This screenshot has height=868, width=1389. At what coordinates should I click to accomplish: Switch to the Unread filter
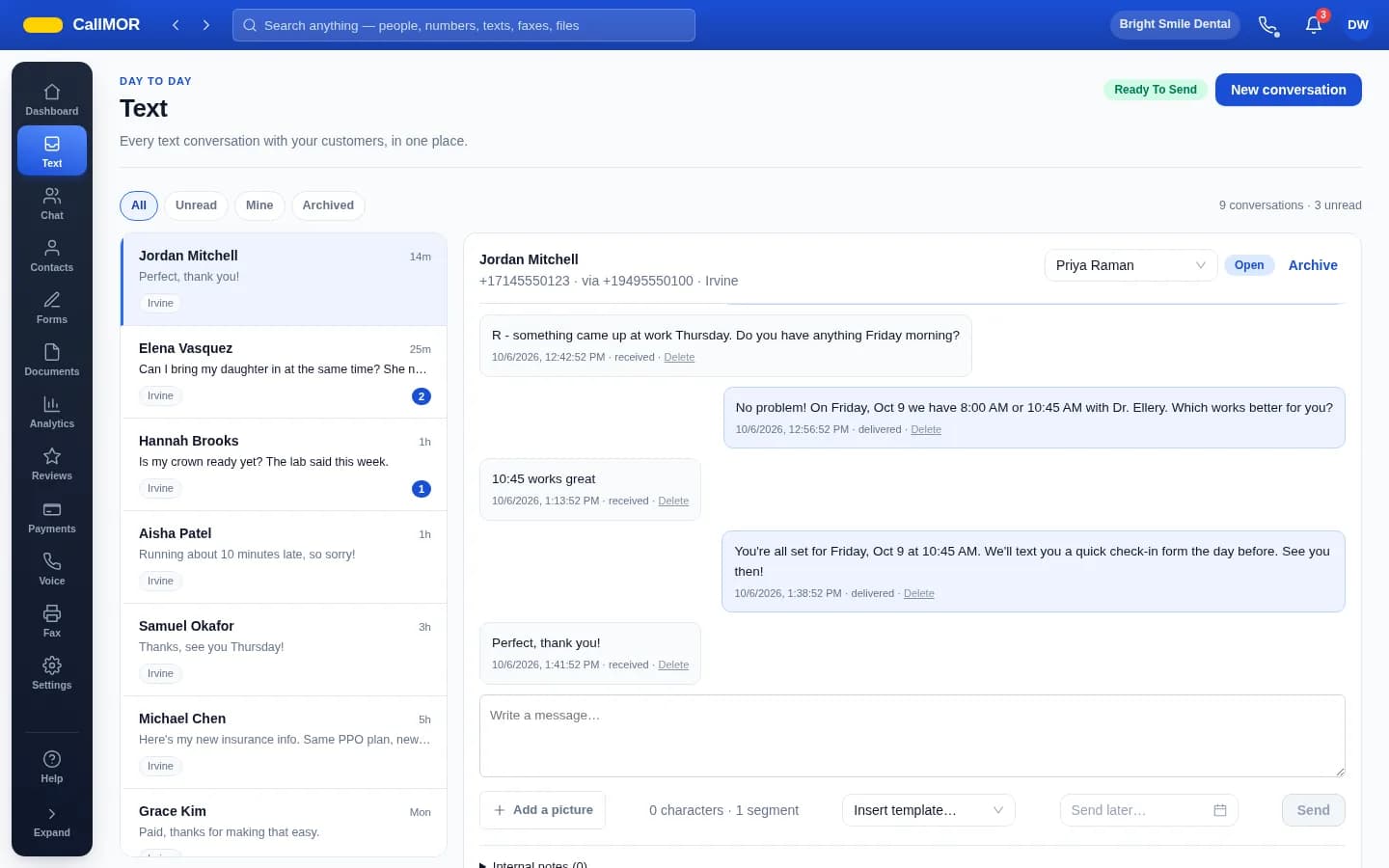coord(196,205)
